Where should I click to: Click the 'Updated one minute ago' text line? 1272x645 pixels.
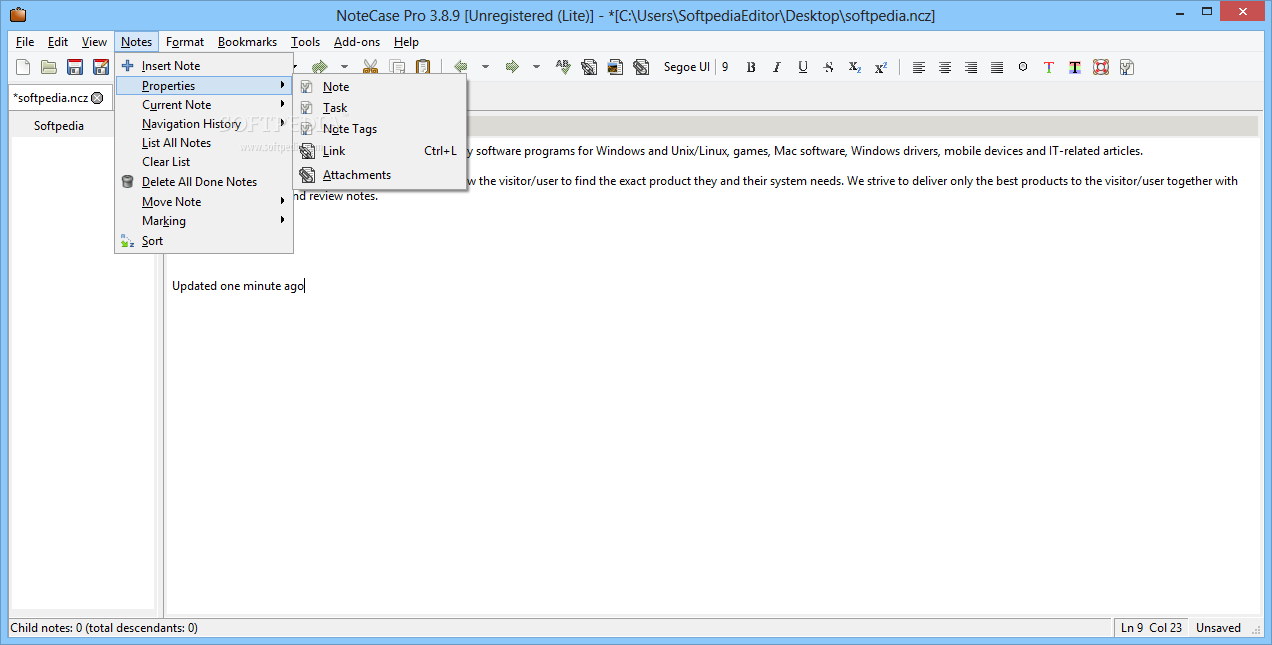point(238,286)
